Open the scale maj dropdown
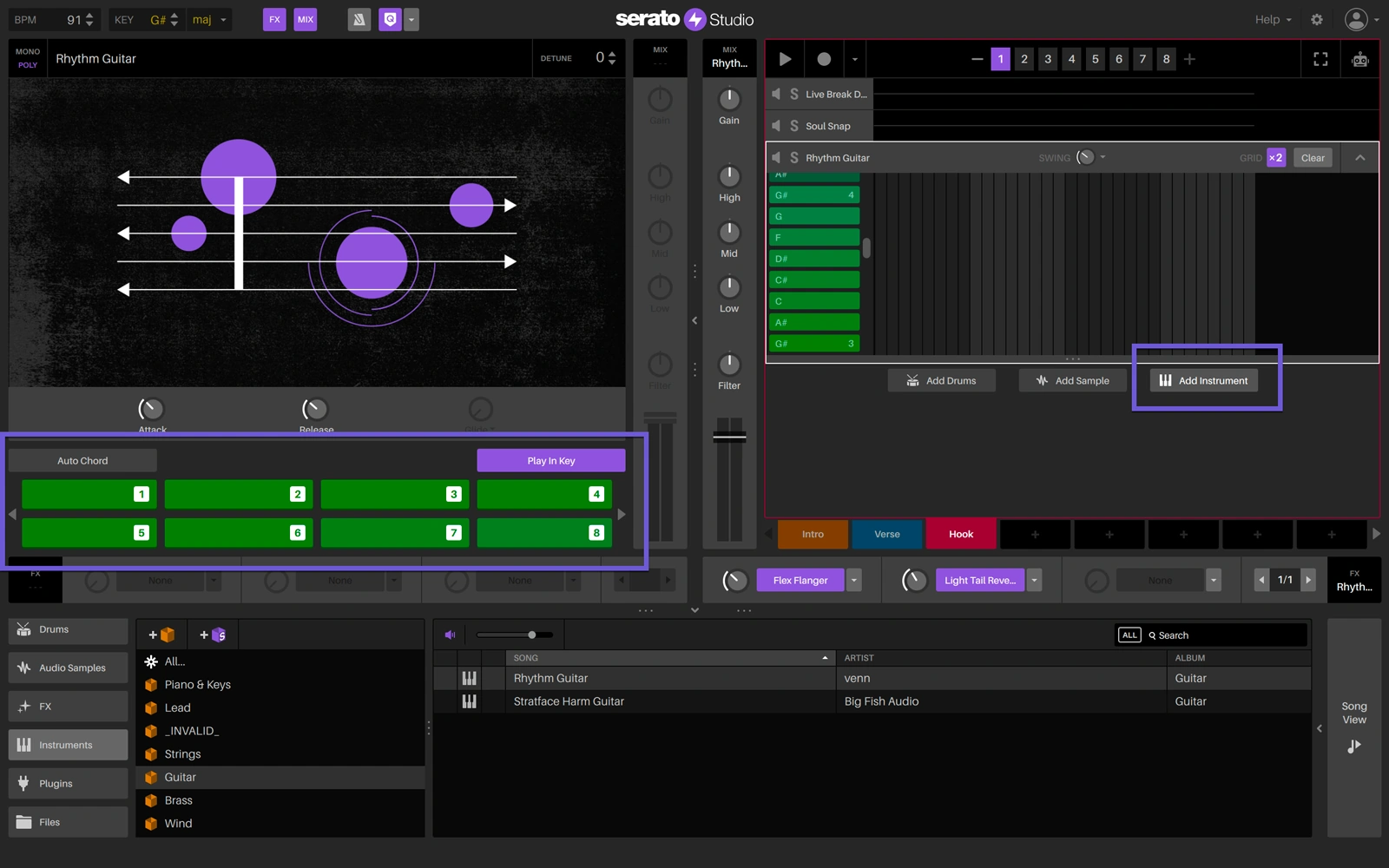Image resolution: width=1389 pixels, height=868 pixels. (208, 19)
